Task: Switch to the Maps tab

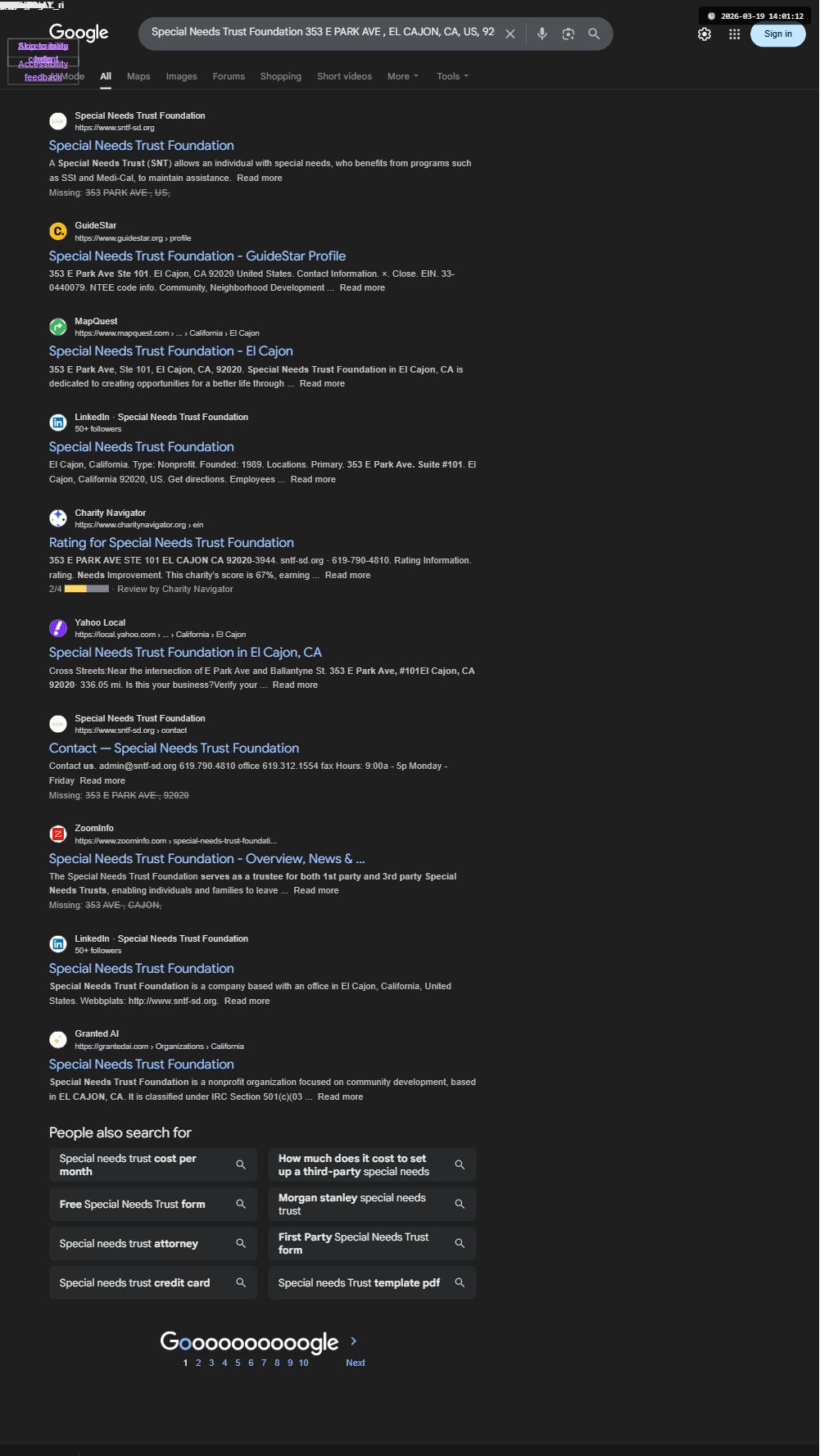Action: [x=138, y=76]
